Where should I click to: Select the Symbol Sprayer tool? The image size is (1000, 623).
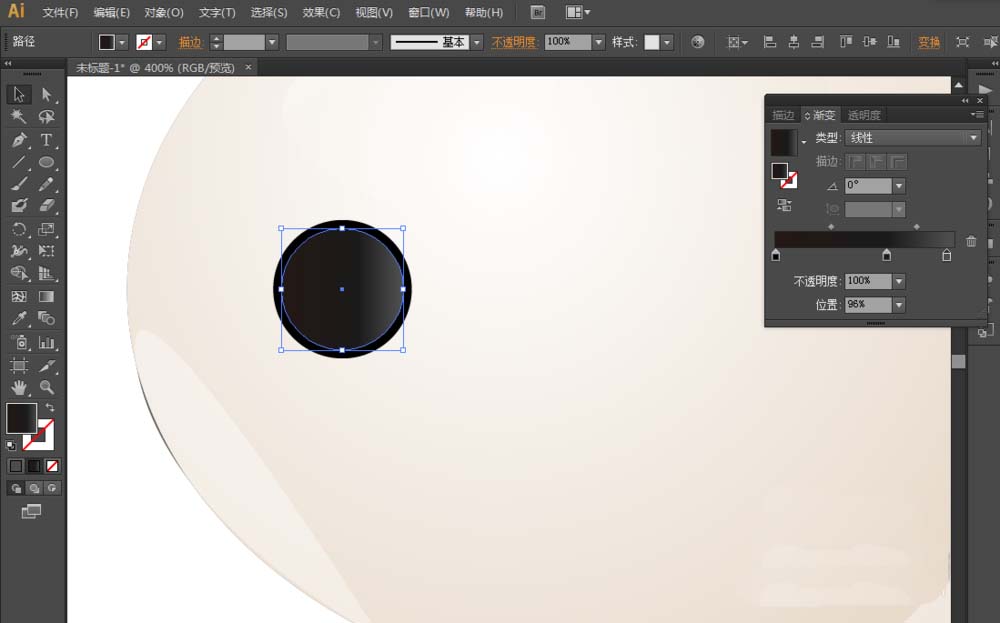pyautogui.click(x=18, y=342)
